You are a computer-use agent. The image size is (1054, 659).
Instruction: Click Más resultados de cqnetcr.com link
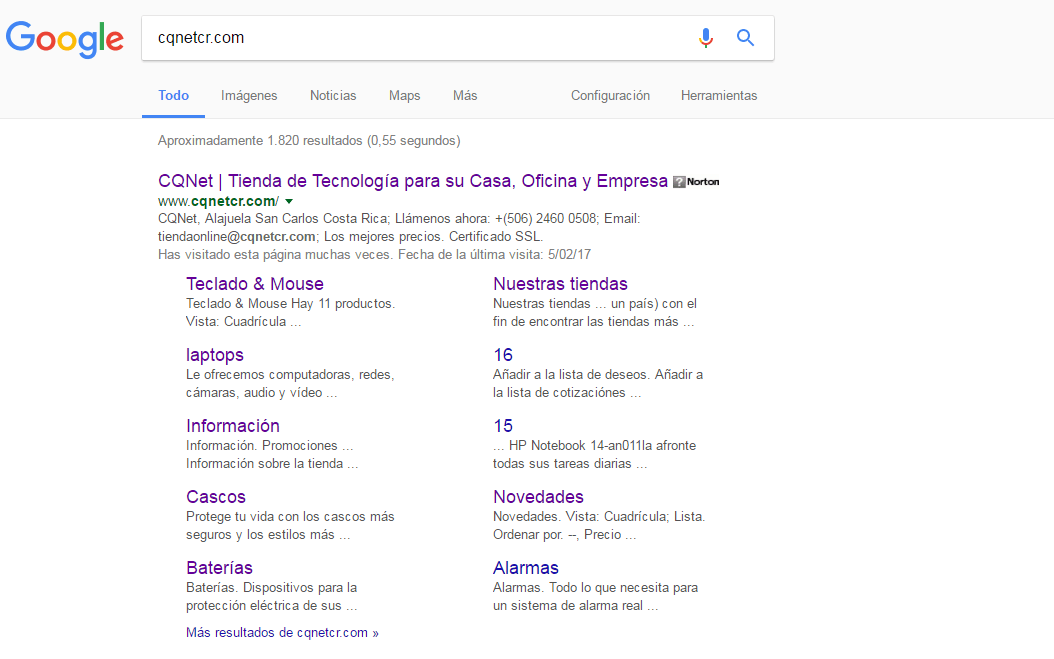282,633
